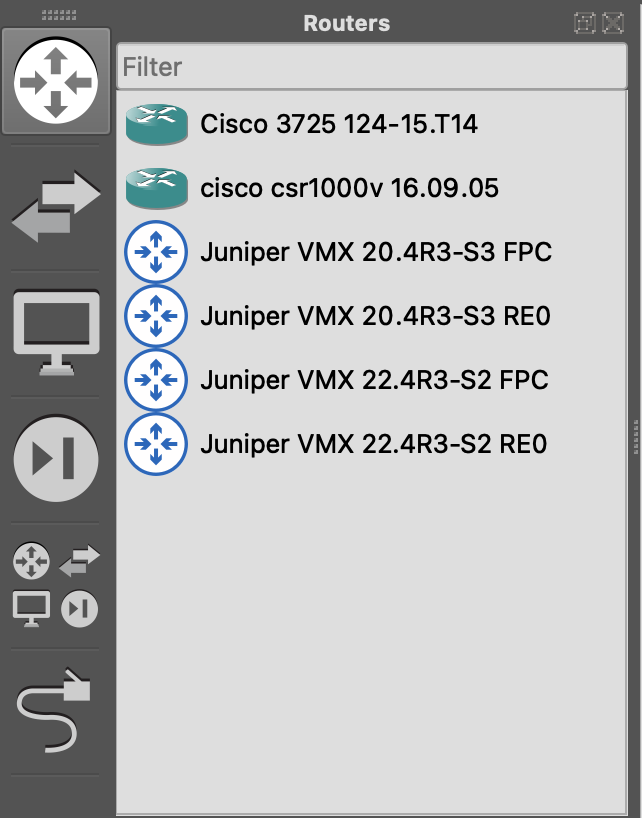The image size is (642, 818).
Task: Click Juniper VMX 20.4R3-S3 FPC device icon
Action: 156,252
